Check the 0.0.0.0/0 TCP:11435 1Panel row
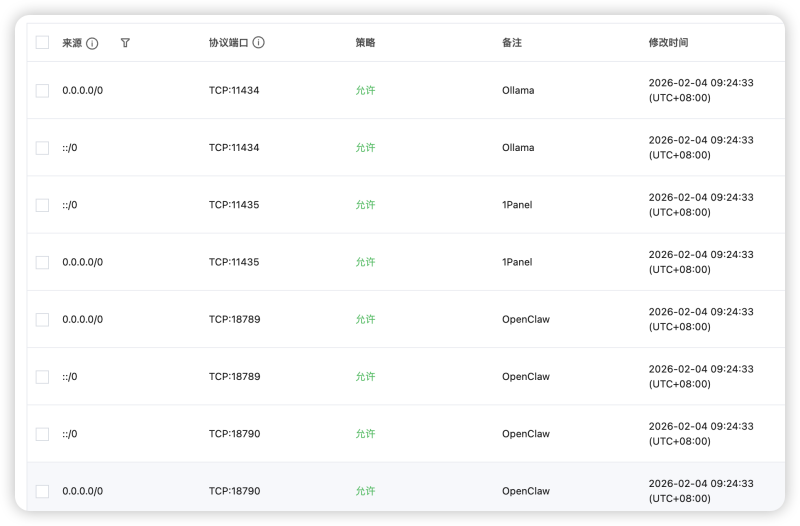Screen dimensions: 800x526 (x=42, y=262)
